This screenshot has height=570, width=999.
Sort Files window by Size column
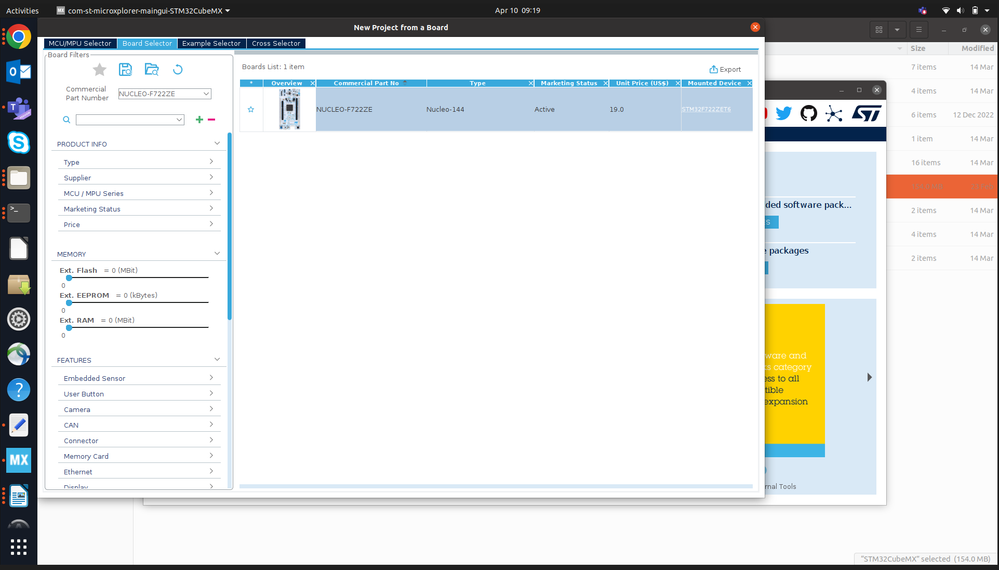pos(918,48)
